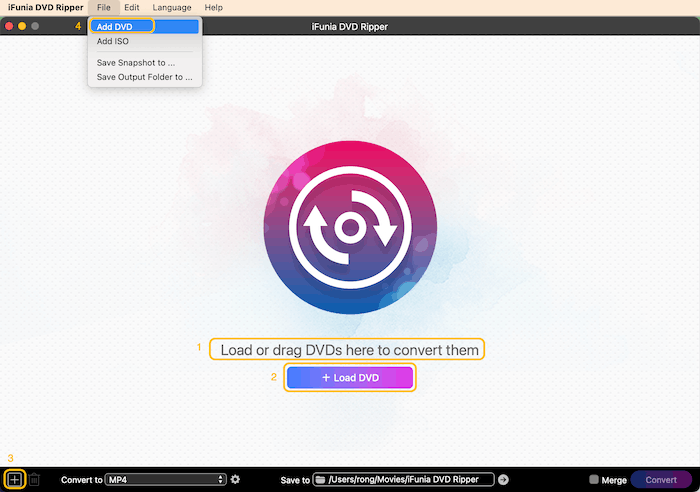Click the 'Load or drag DVDs here' text area
Viewport: 700px width, 492px height.
347,349
